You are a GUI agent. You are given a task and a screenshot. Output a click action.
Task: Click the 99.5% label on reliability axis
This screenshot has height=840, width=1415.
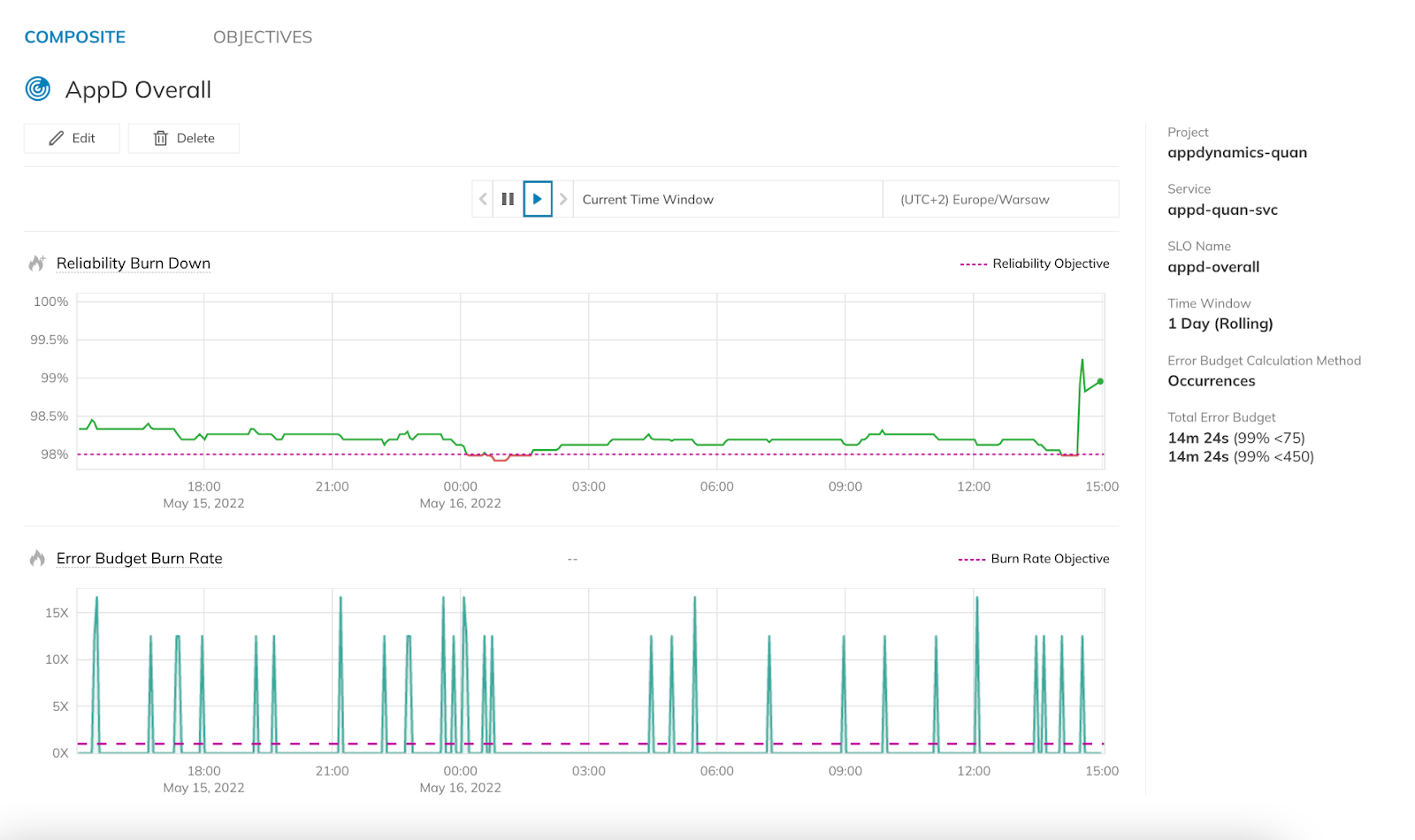tap(50, 340)
